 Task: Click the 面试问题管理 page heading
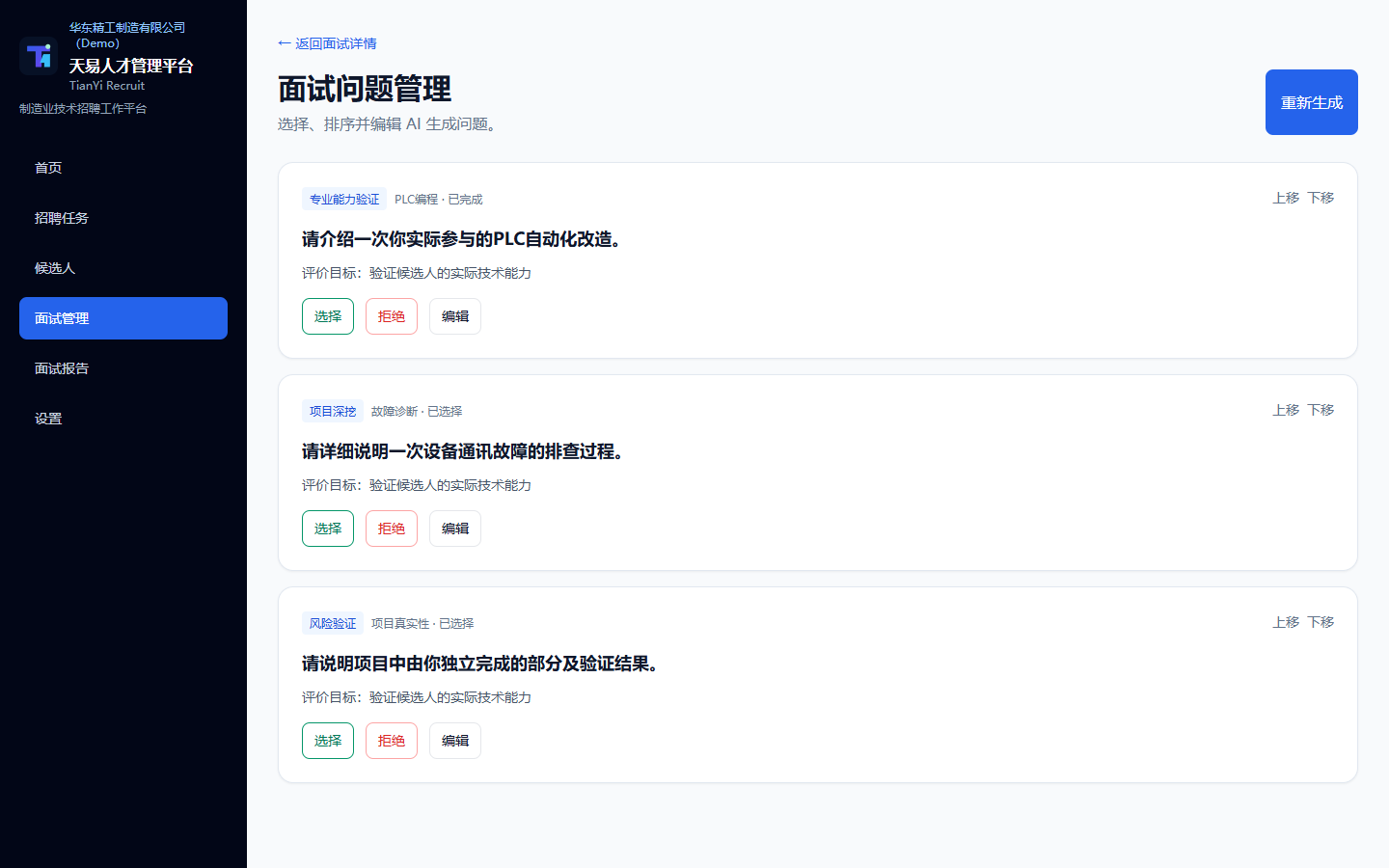(365, 89)
